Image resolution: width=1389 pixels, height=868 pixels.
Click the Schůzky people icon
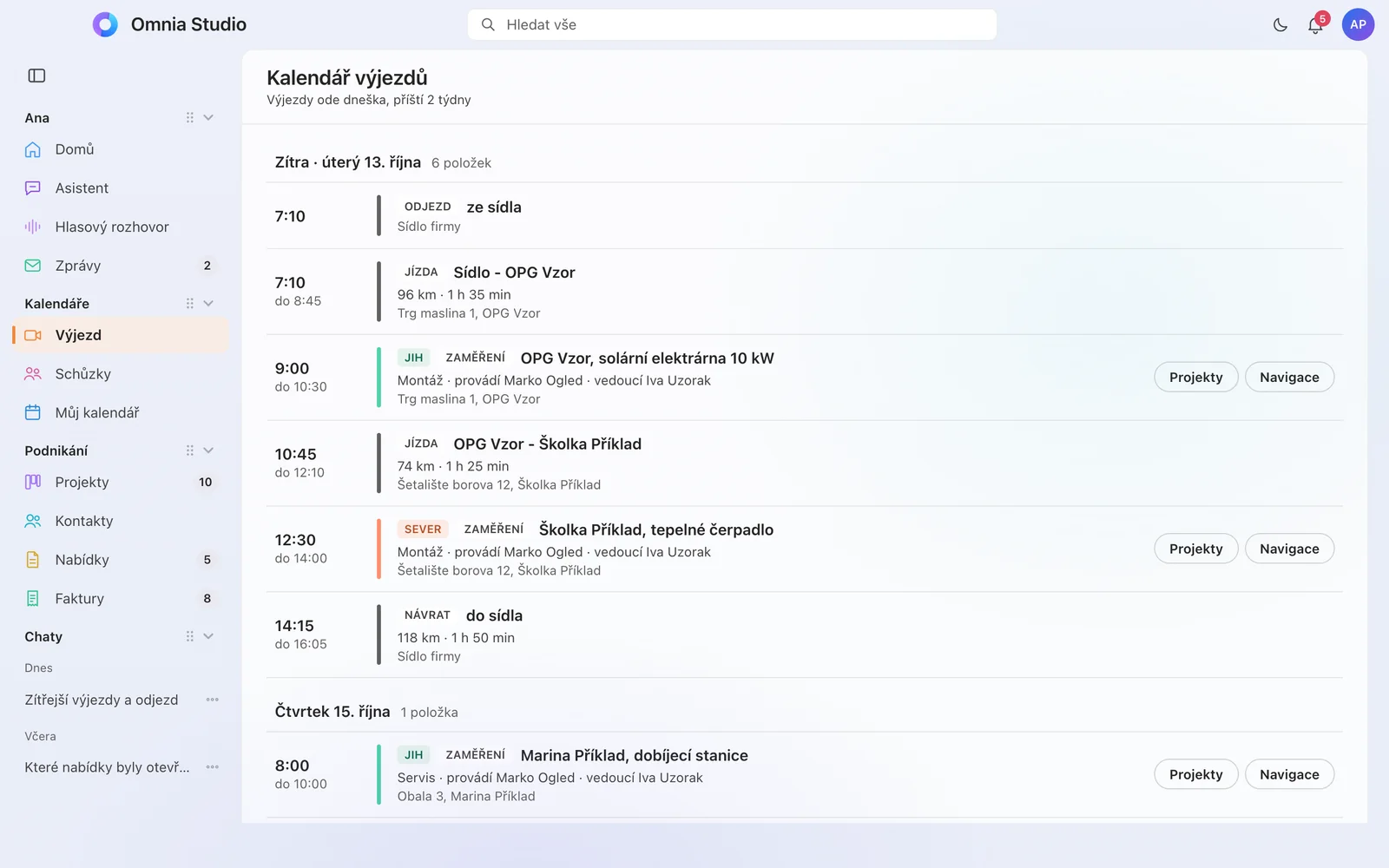33,374
